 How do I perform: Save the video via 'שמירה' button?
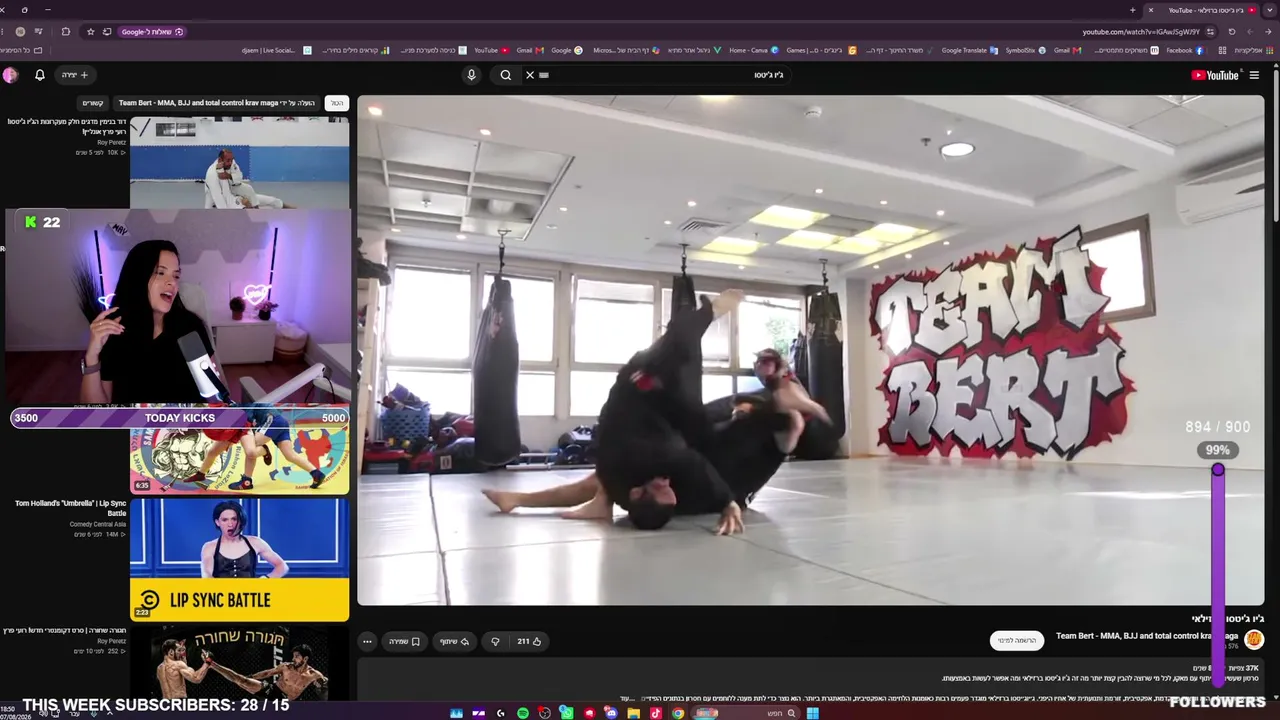tap(404, 641)
